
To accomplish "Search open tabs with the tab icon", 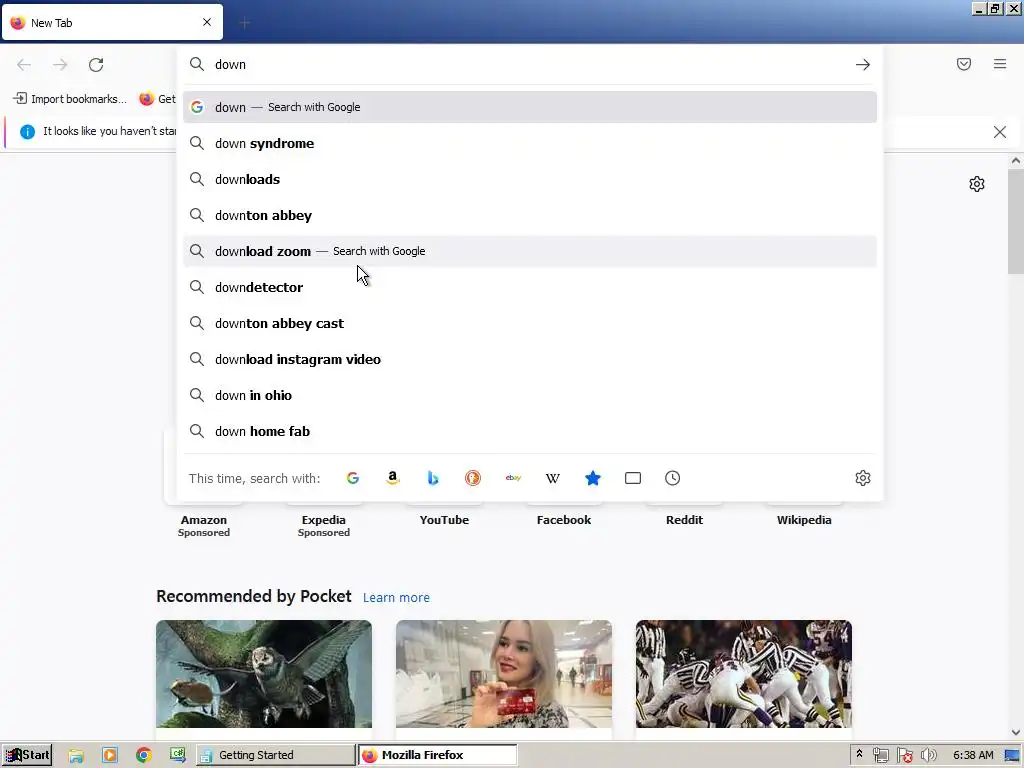I will (633, 478).
